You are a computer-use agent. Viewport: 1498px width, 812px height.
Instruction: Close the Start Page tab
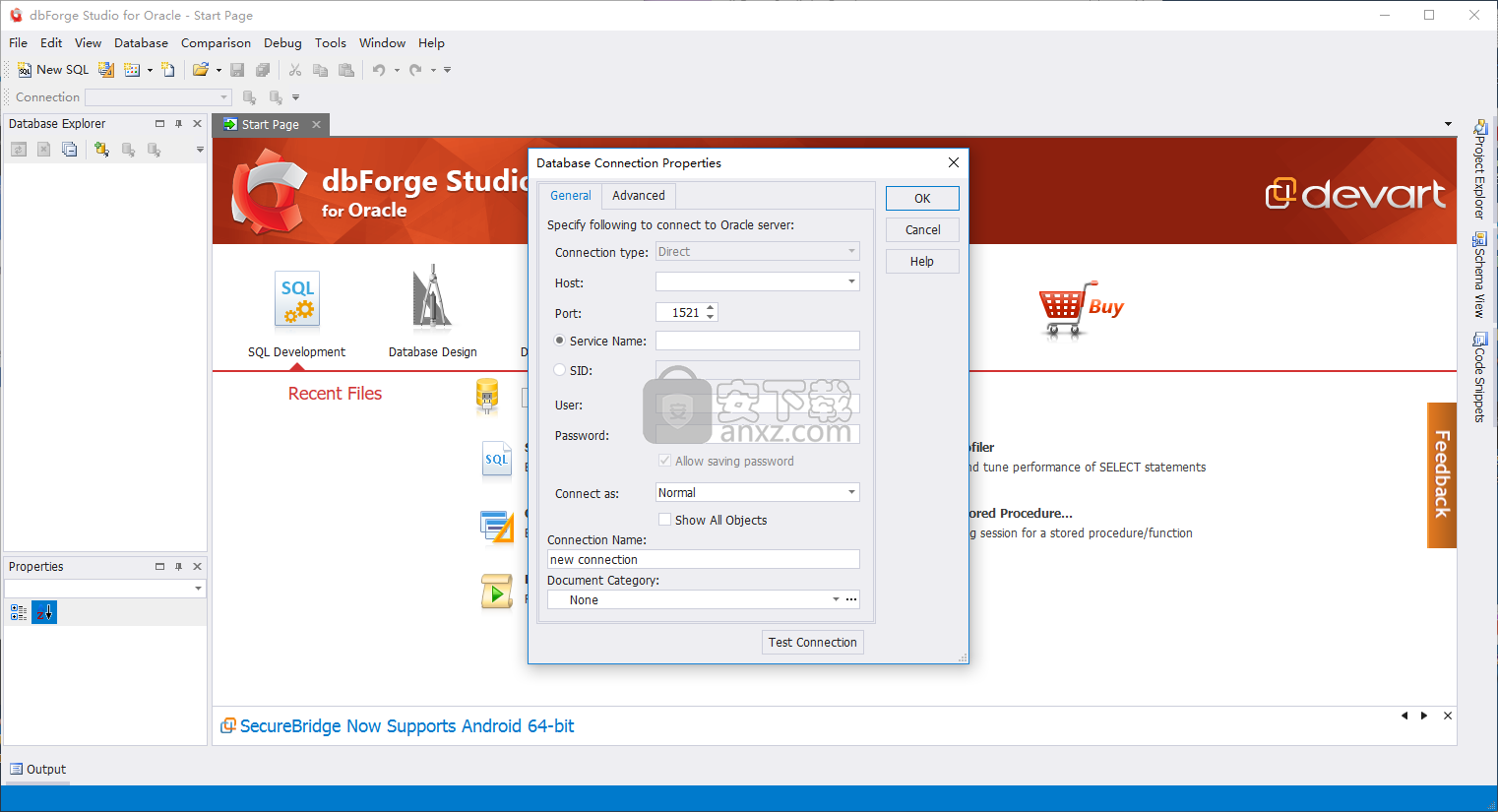click(x=317, y=125)
